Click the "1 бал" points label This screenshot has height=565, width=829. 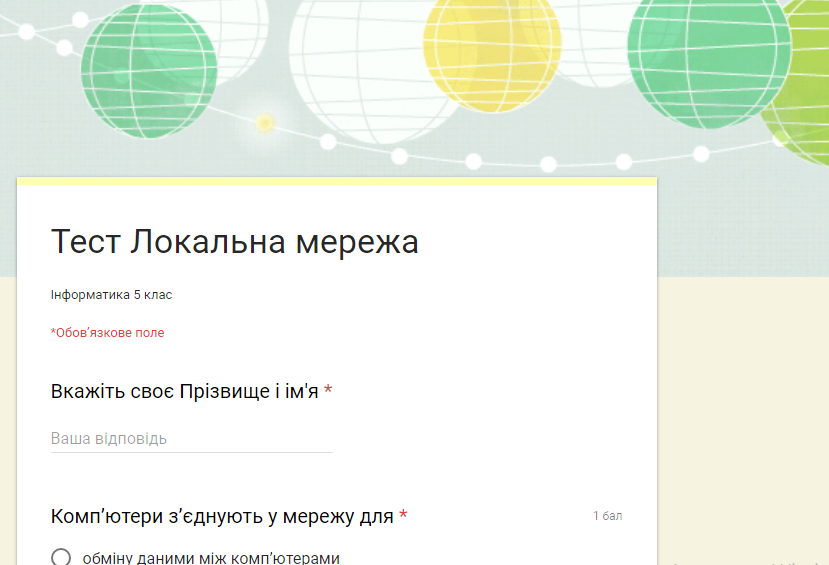pos(607,516)
